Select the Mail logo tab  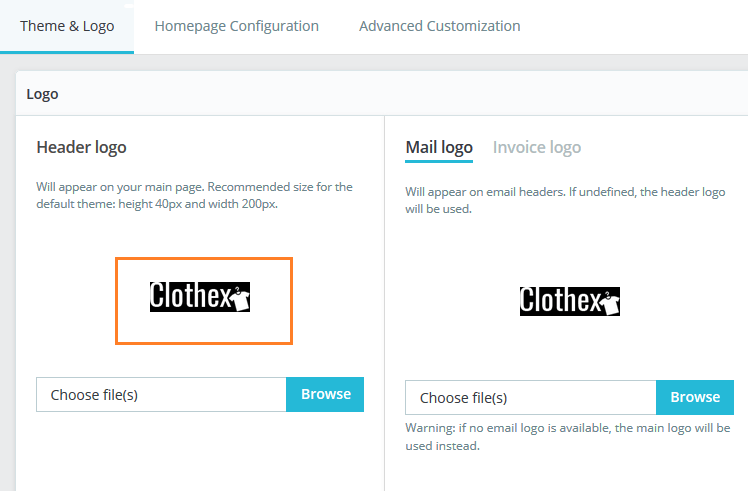pos(438,148)
